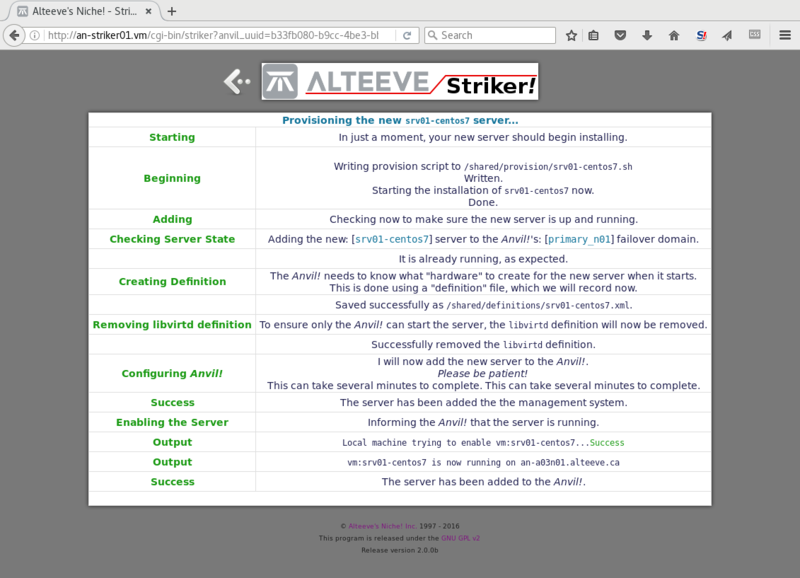Show bookmarks list icon

(593, 35)
